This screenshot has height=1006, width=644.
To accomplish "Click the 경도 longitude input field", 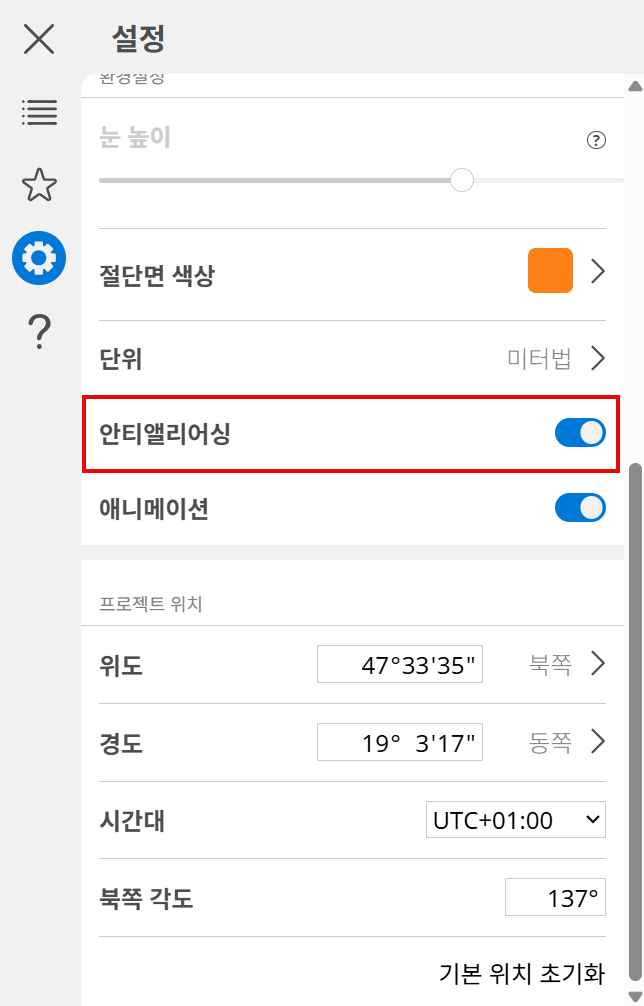I will [x=400, y=742].
